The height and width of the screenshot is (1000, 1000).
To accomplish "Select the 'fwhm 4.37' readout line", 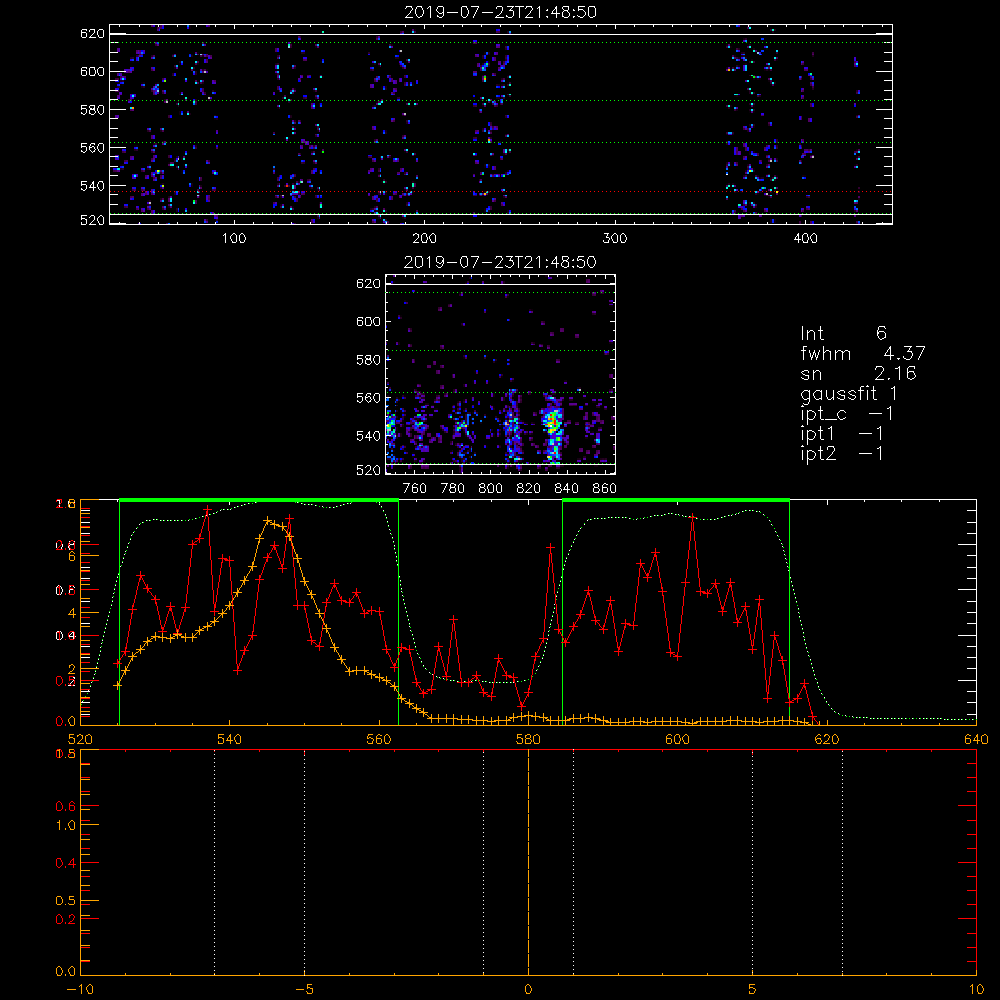I will coord(863,353).
